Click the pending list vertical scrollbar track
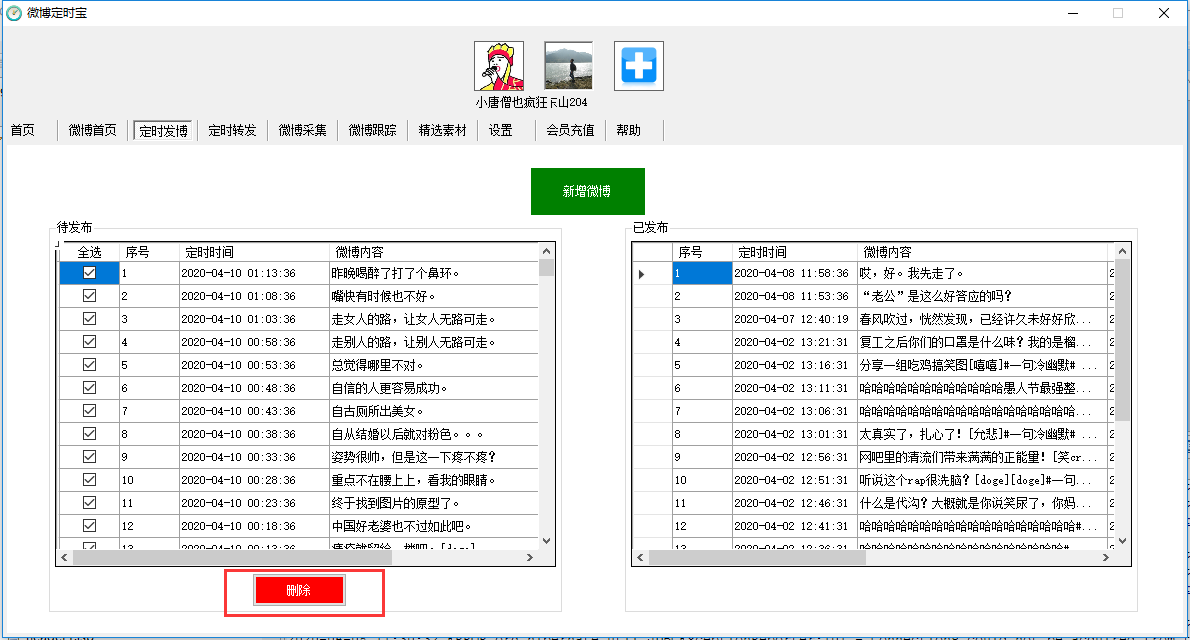1190x640 pixels. [546, 400]
